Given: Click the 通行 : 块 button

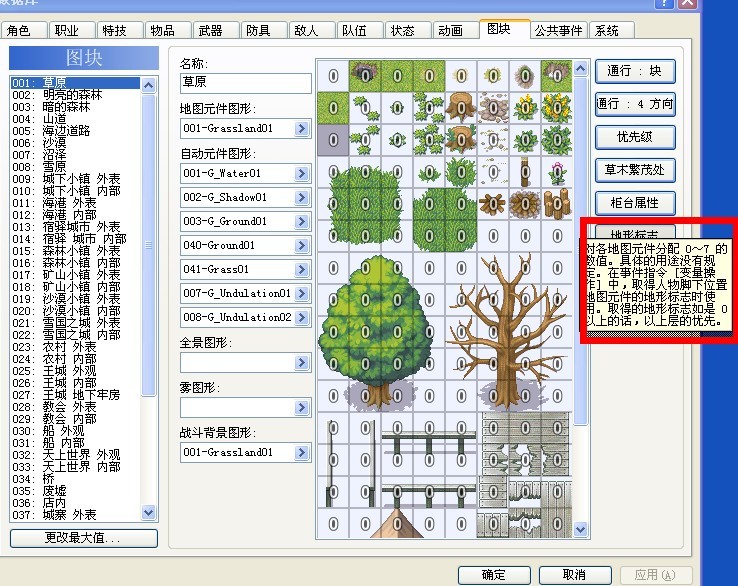Looking at the screenshot, I should coord(635,71).
